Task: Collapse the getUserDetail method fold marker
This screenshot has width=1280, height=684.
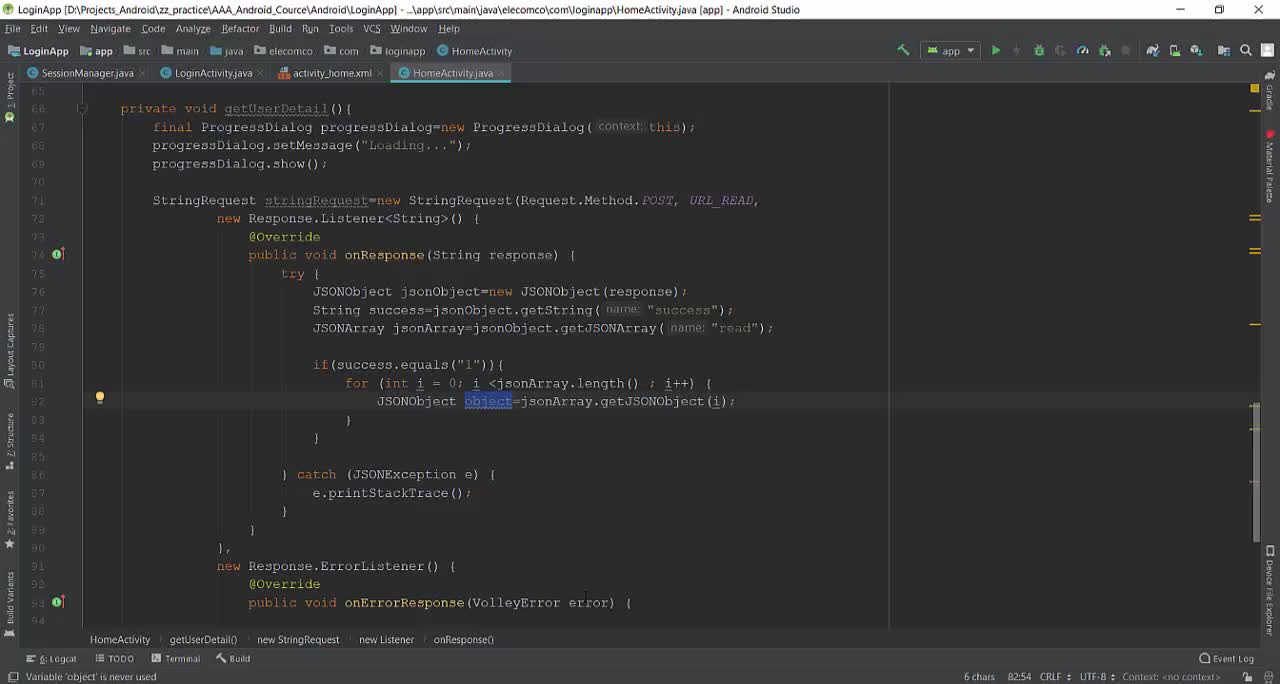Action: coord(84,109)
